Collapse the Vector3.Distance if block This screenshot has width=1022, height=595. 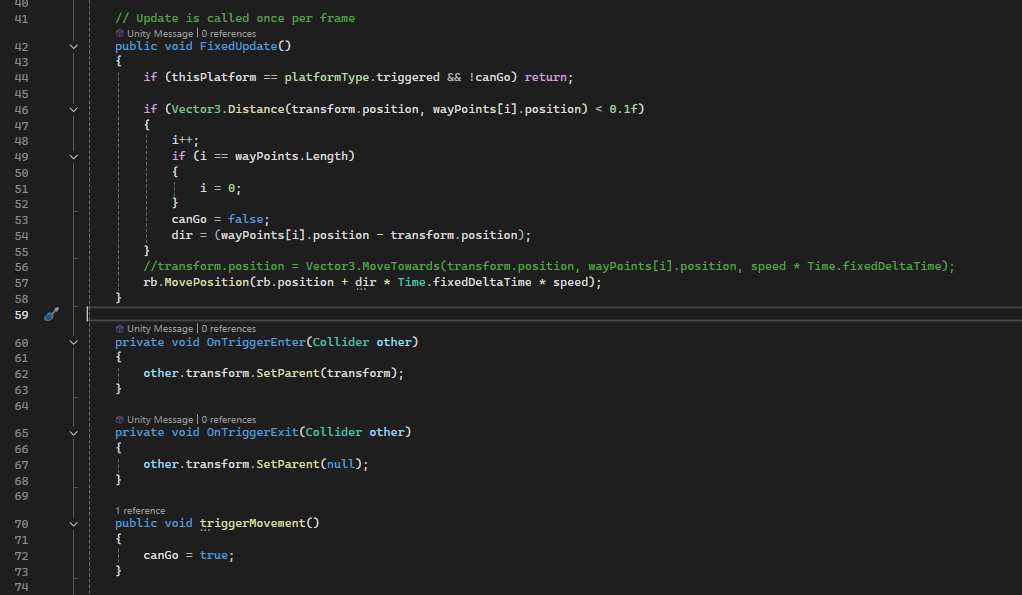point(73,109)
